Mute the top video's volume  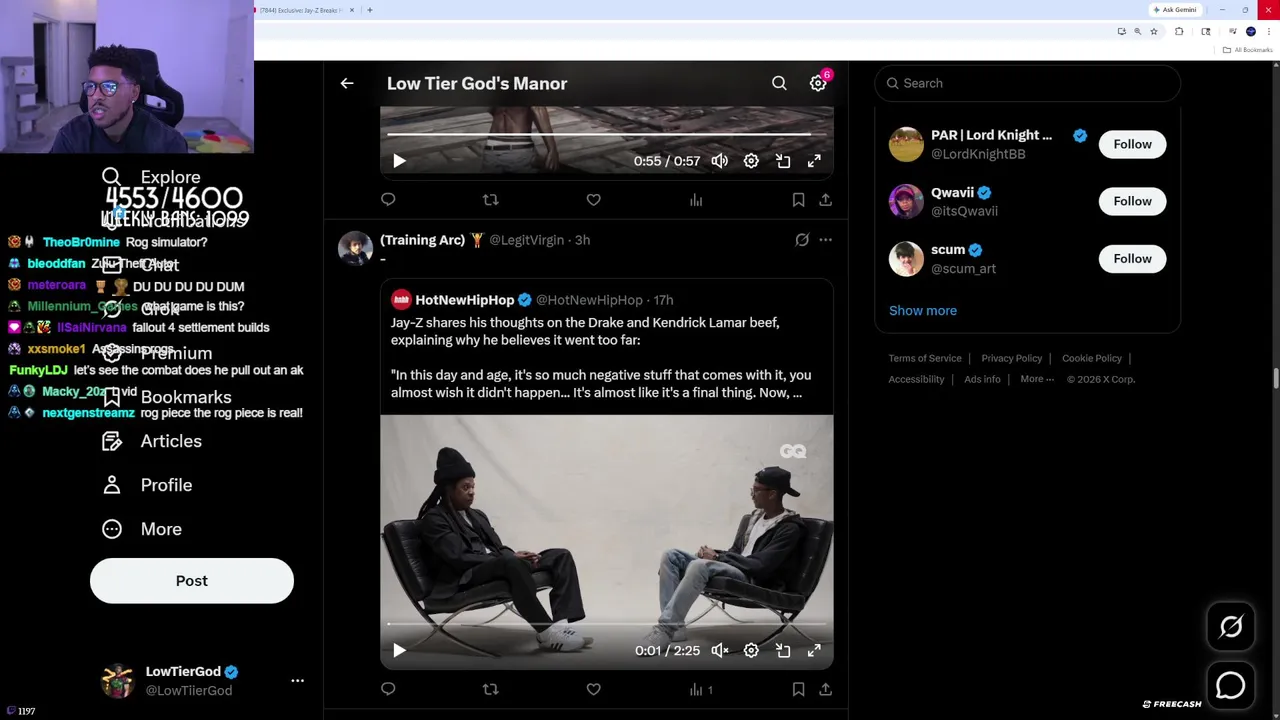click(720, 161)
